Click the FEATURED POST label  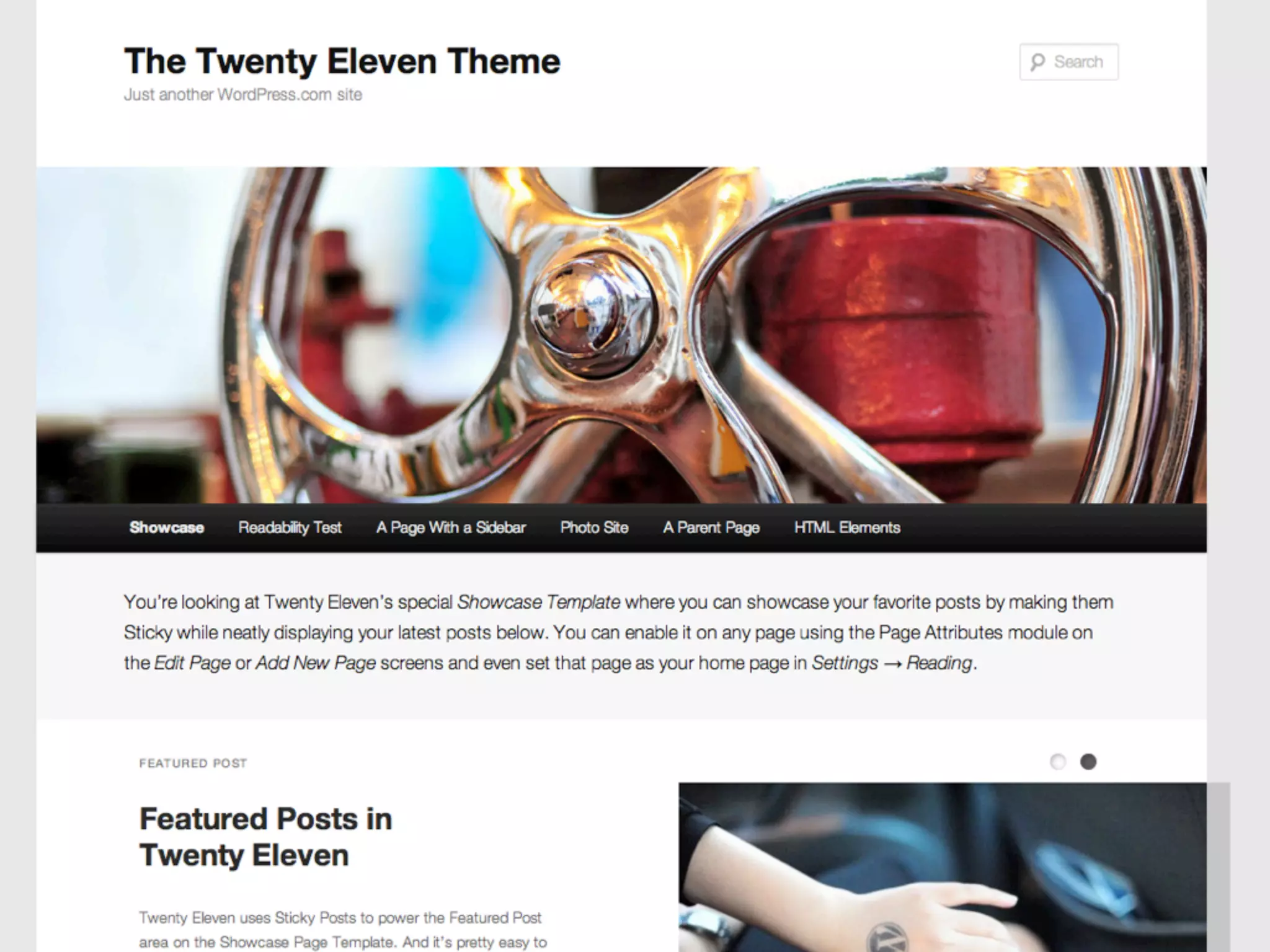coord(193,763)
